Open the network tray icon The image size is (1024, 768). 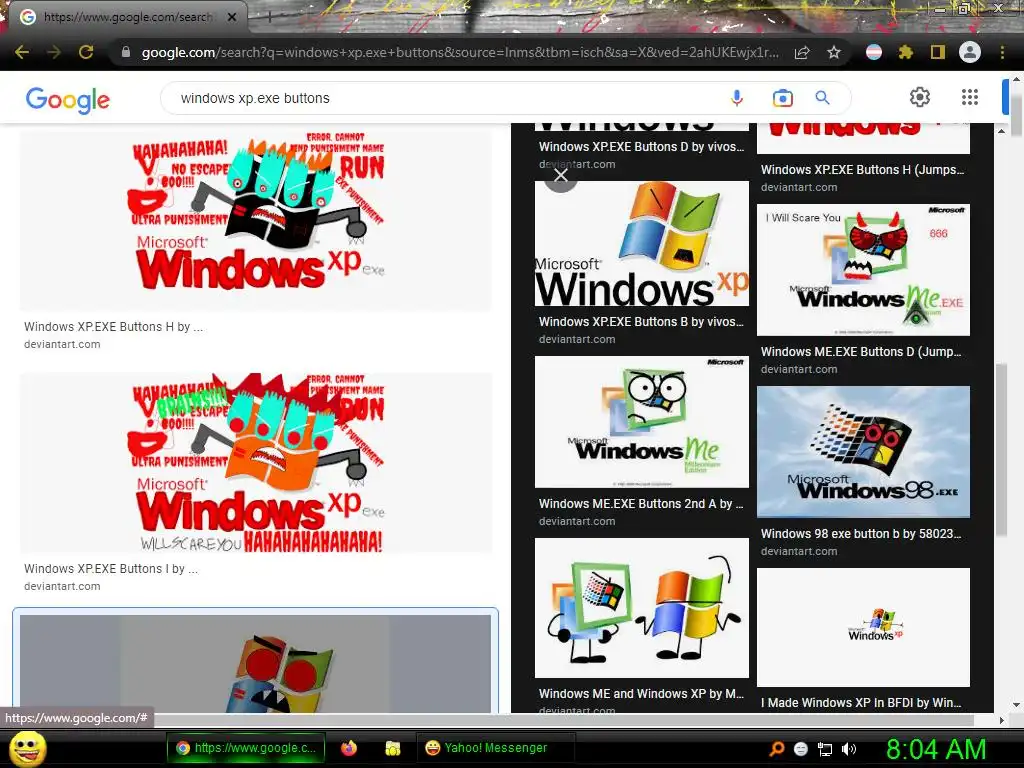click(825, 749)
